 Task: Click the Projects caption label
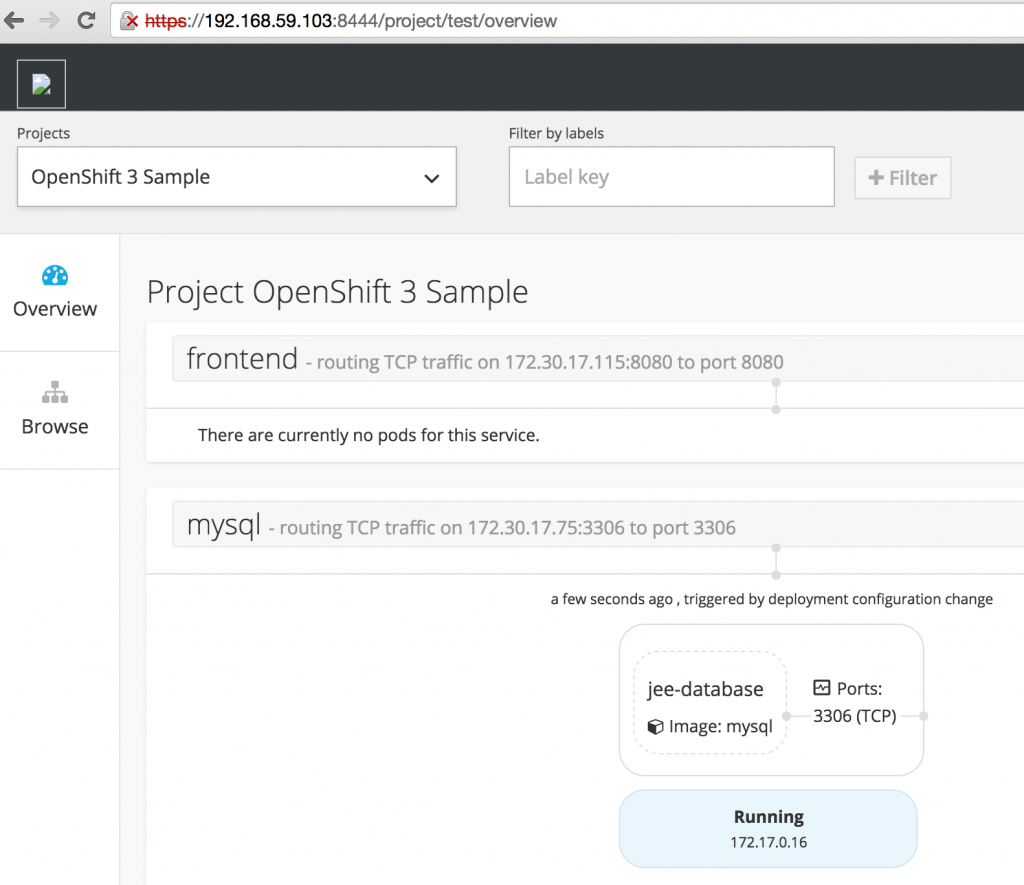click(x=43, y=133)
